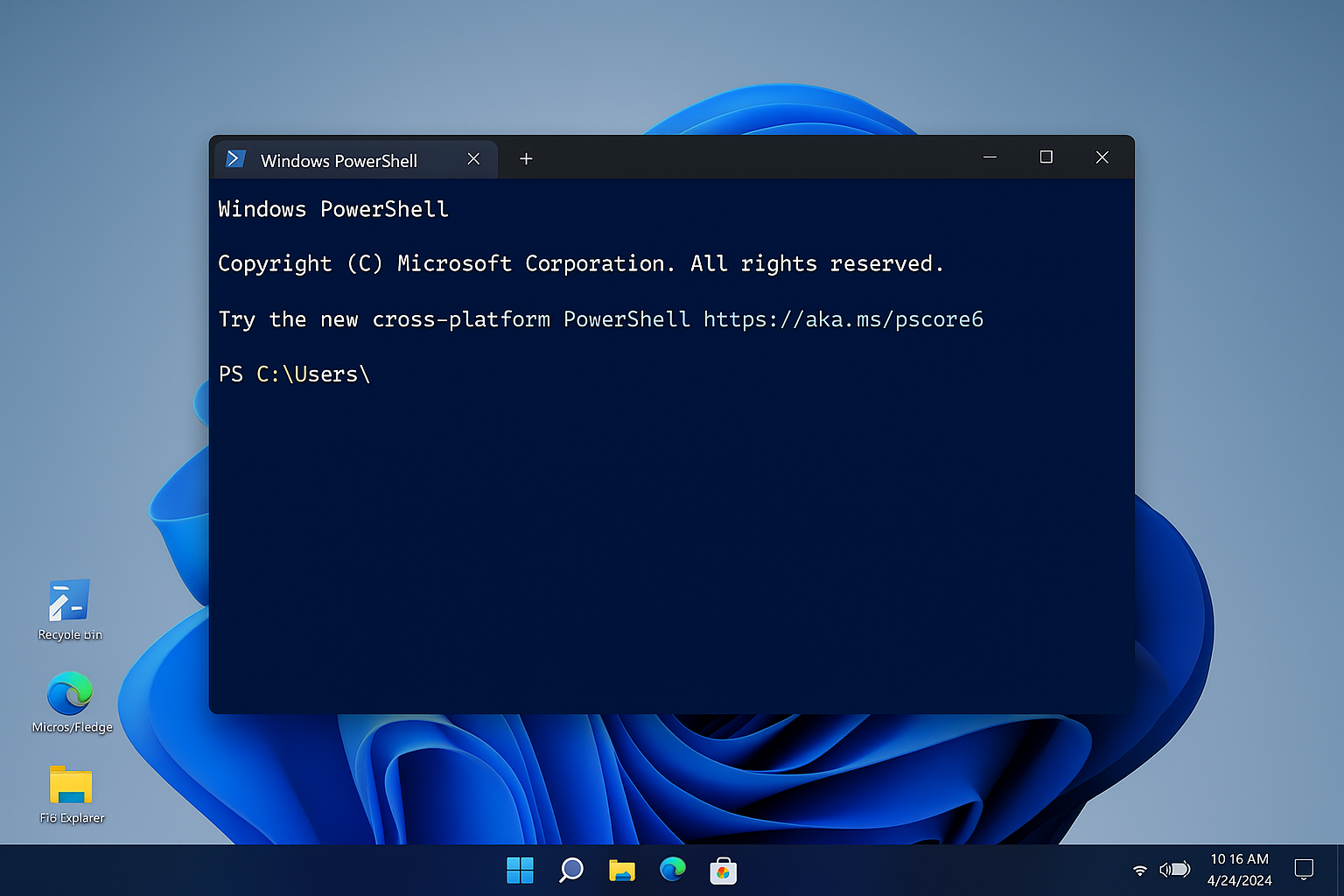
Task: Launch Microsoft Edge from the taskbar
Action: click(672, 870)
